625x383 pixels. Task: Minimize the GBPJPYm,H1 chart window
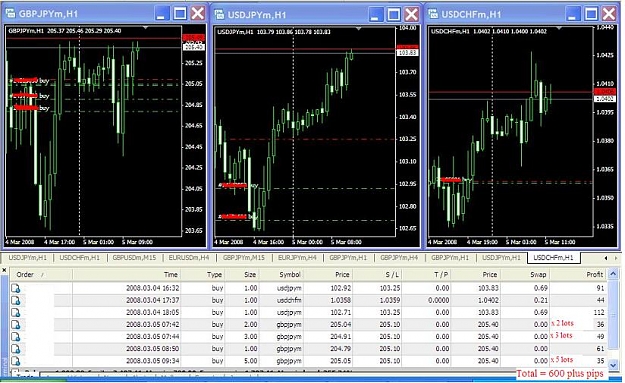coord(161,14)
